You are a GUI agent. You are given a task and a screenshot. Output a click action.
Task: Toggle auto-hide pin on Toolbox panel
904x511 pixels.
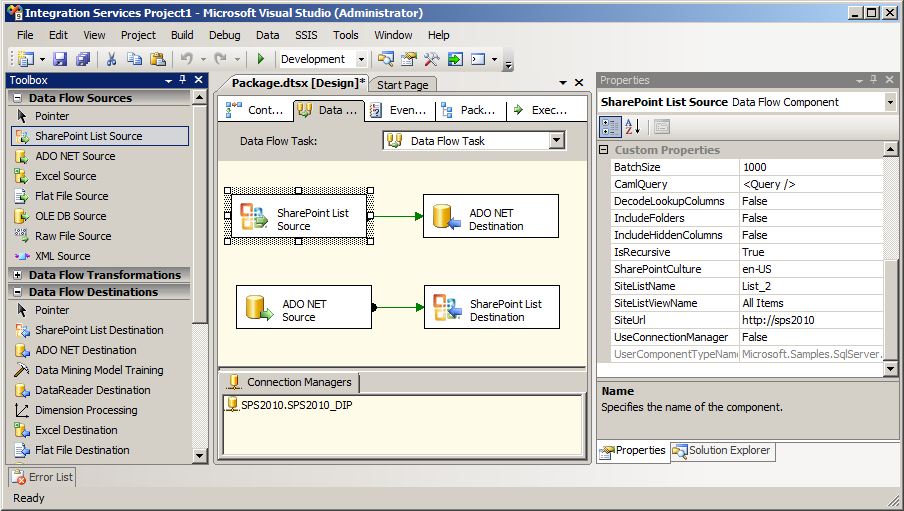coord(183,80)
